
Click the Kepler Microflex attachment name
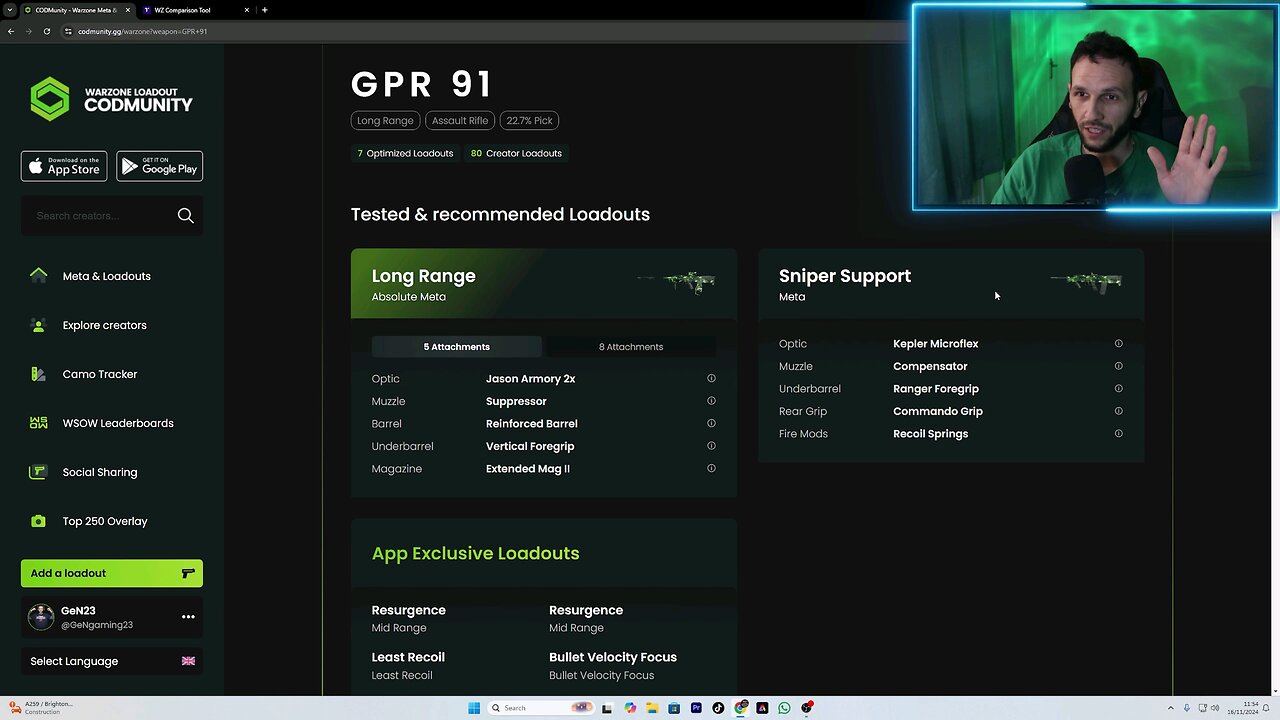tap(935, 343)
